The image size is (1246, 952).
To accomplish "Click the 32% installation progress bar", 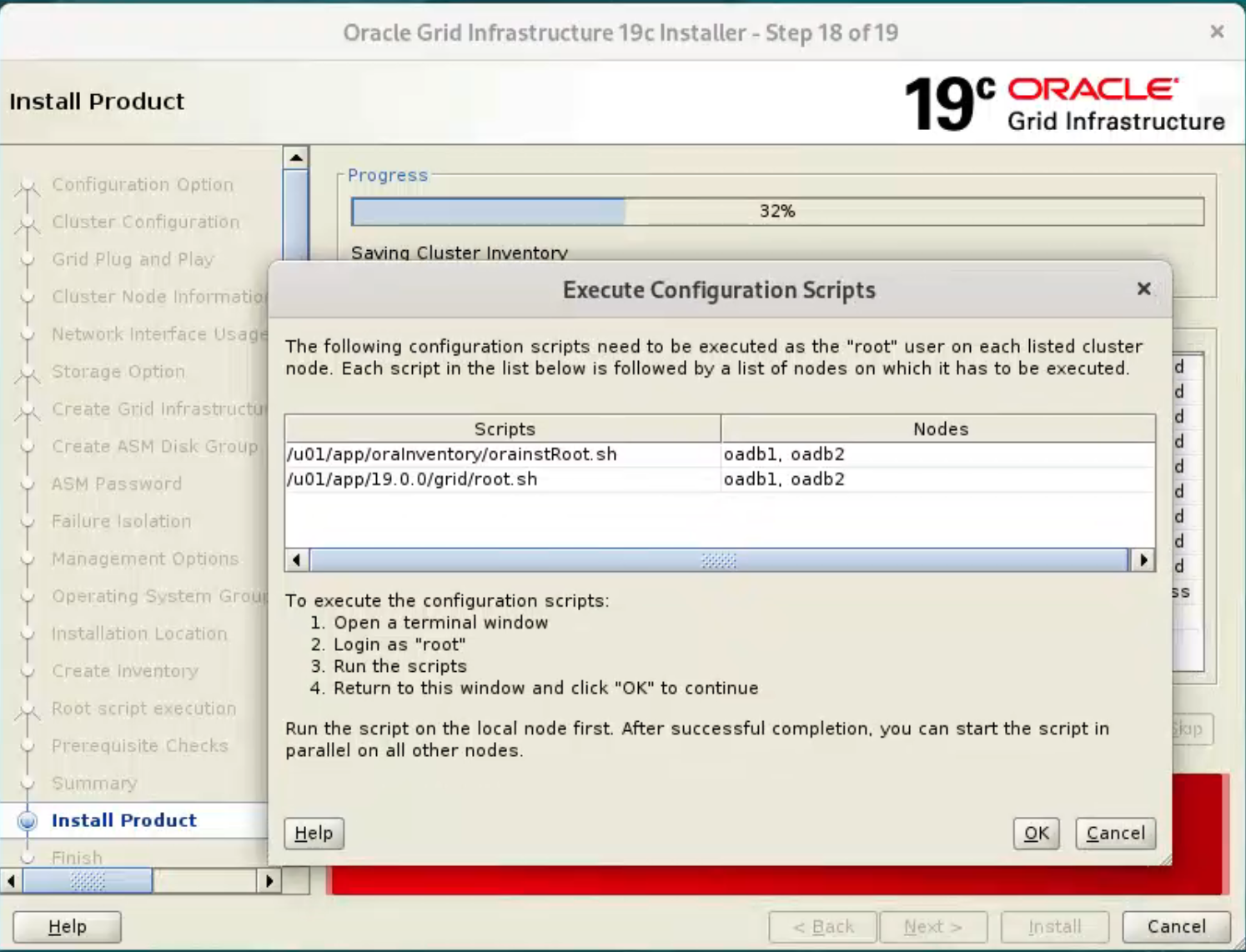I will point(777,211).
